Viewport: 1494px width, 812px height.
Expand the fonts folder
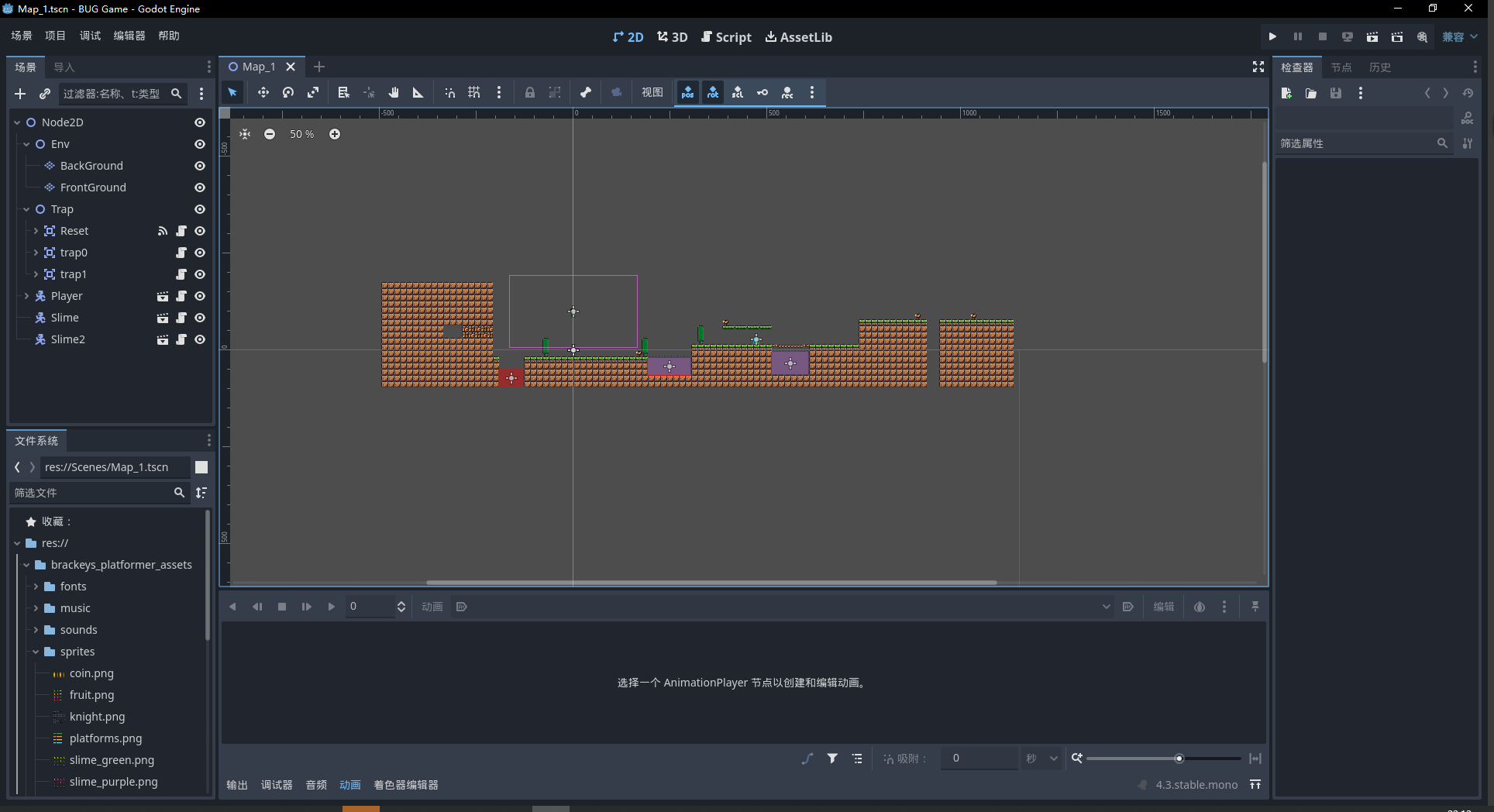[36, 587]
